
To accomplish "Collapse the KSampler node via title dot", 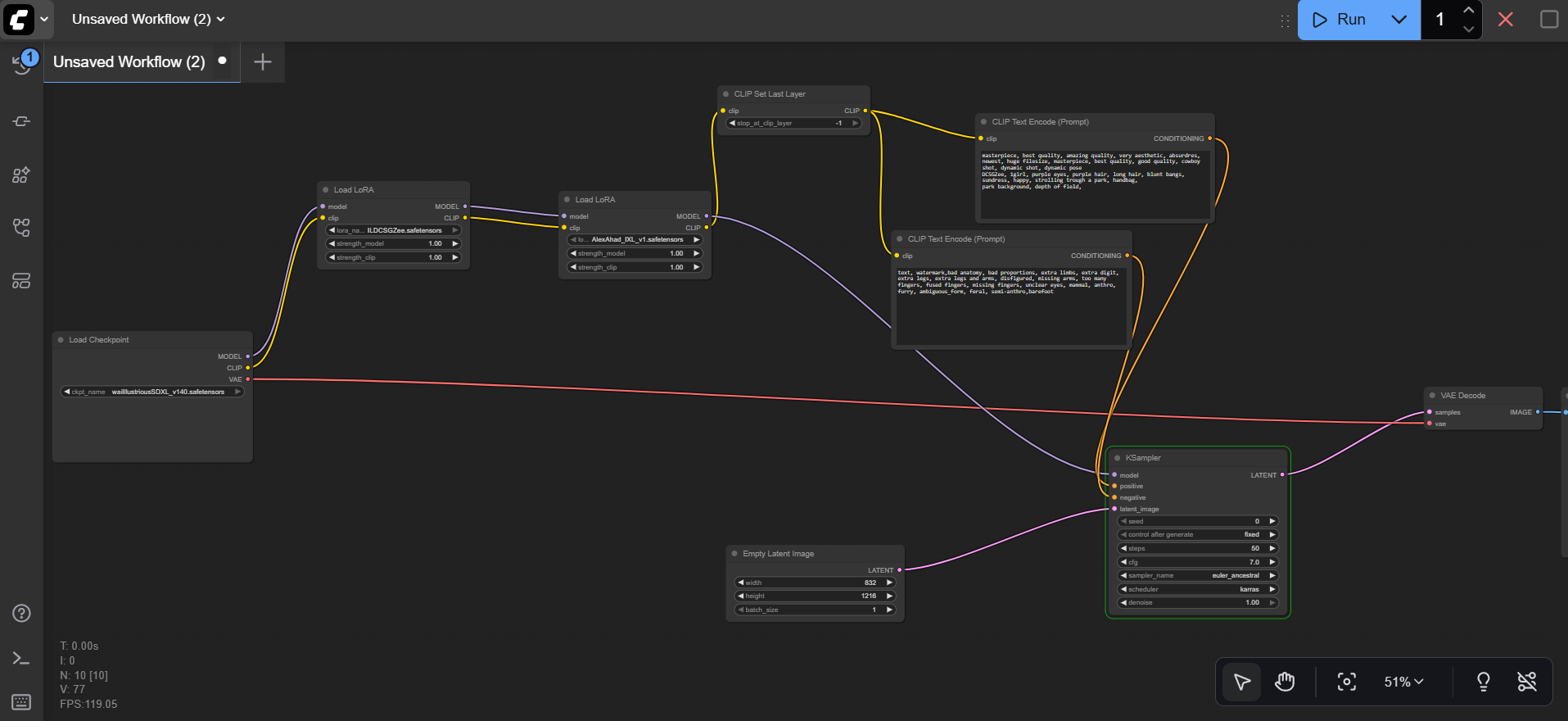I will (1118, 458).
